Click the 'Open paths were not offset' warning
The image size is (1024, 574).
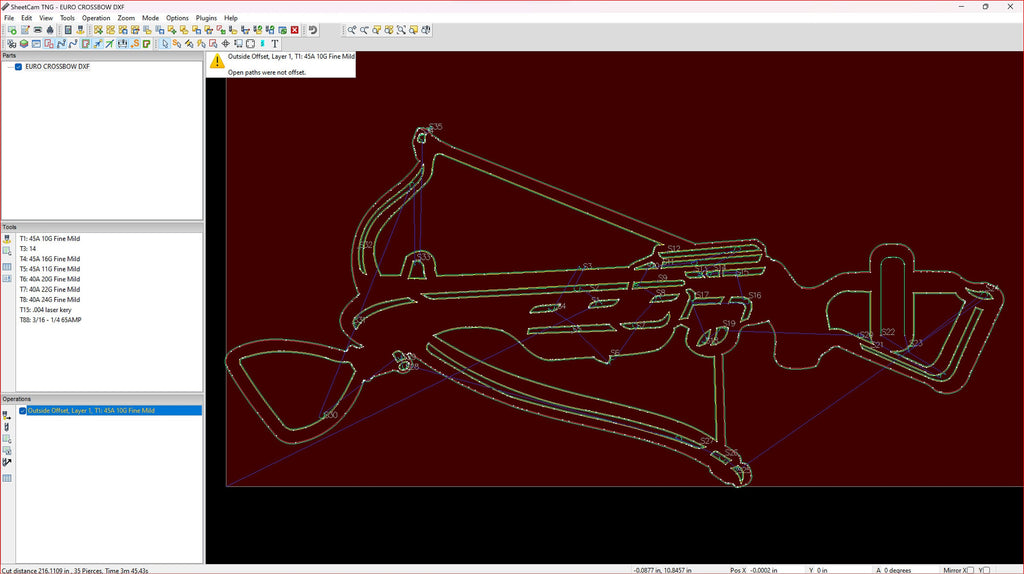pos(266,72)
